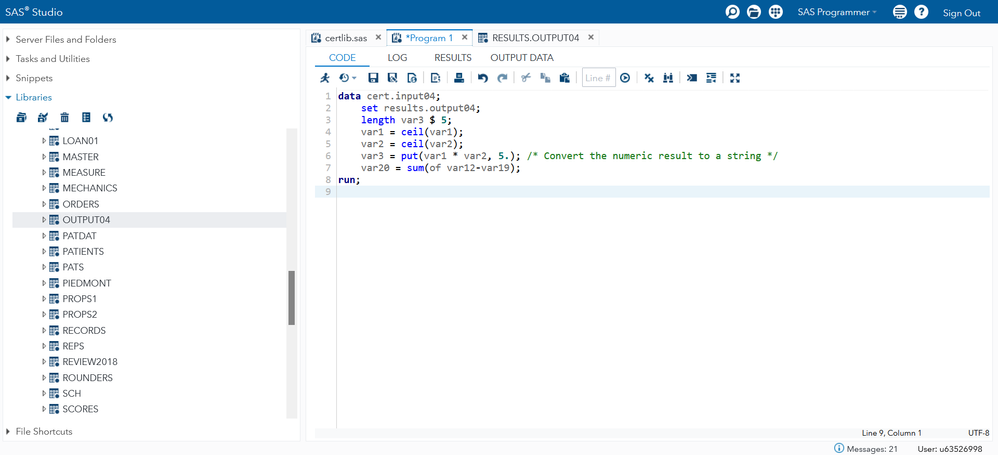Paste with the clipboard icon in the toolbar

point(565,78)
